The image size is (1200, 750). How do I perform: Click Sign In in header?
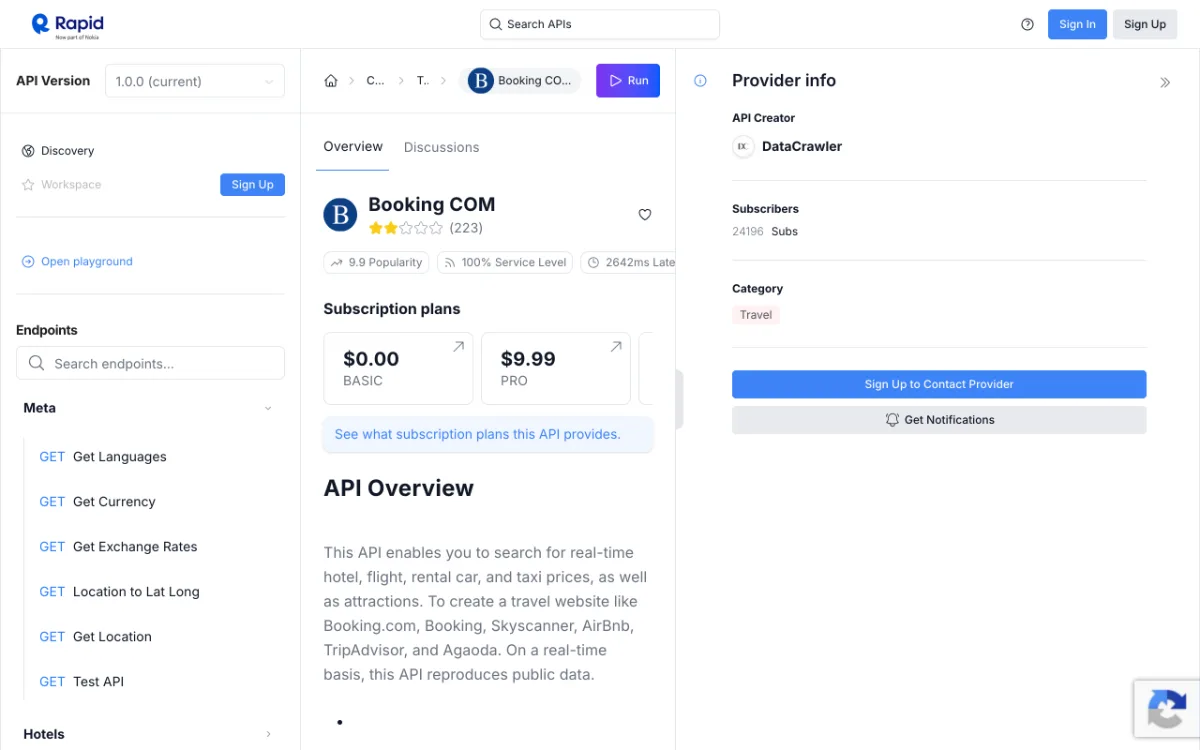pos(1077,24)
